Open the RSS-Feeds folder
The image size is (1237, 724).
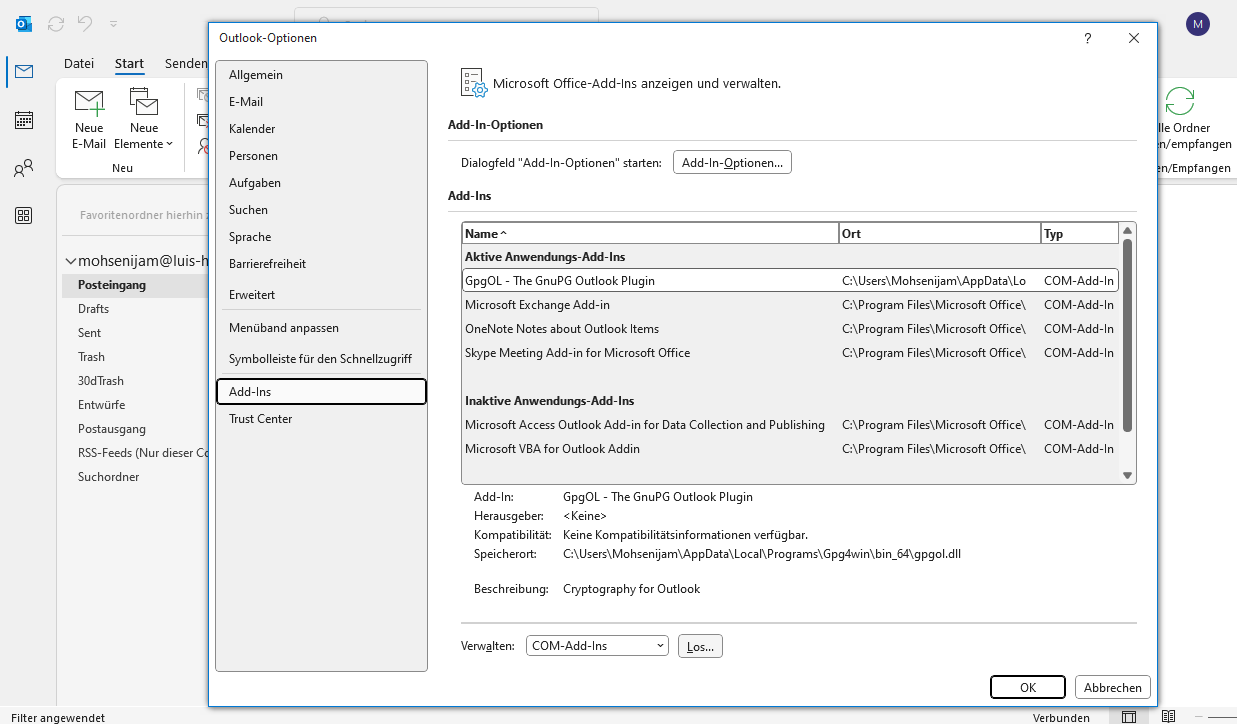click(134, 453)
